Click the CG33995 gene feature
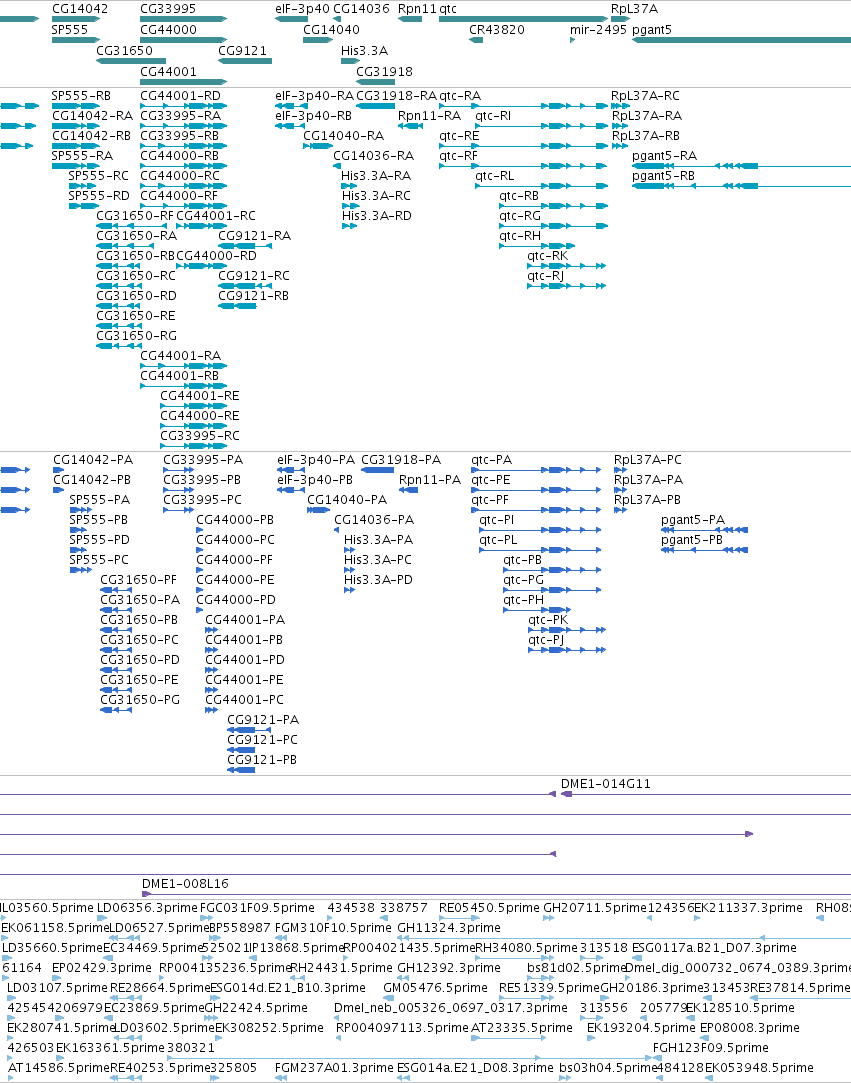This screenshot has width=851, height=1083. pyautogui.click(x=183, y=19)
